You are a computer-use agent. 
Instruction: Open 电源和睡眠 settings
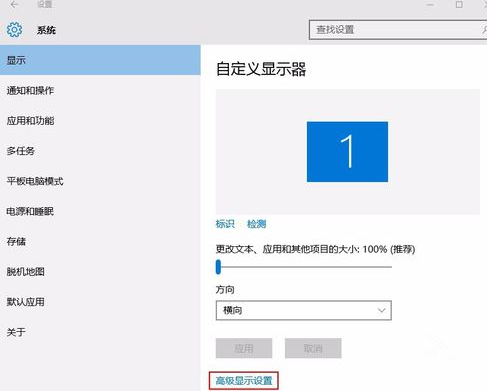click(100, 211)
